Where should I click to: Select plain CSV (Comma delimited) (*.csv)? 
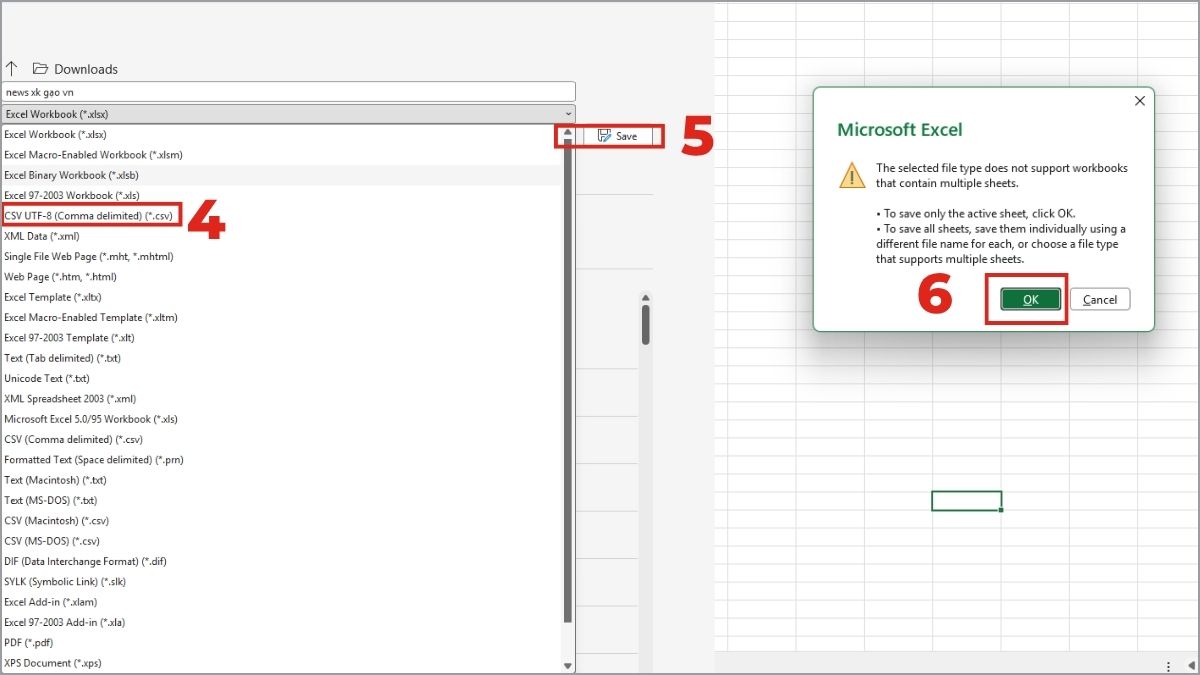tap(280, 439)
